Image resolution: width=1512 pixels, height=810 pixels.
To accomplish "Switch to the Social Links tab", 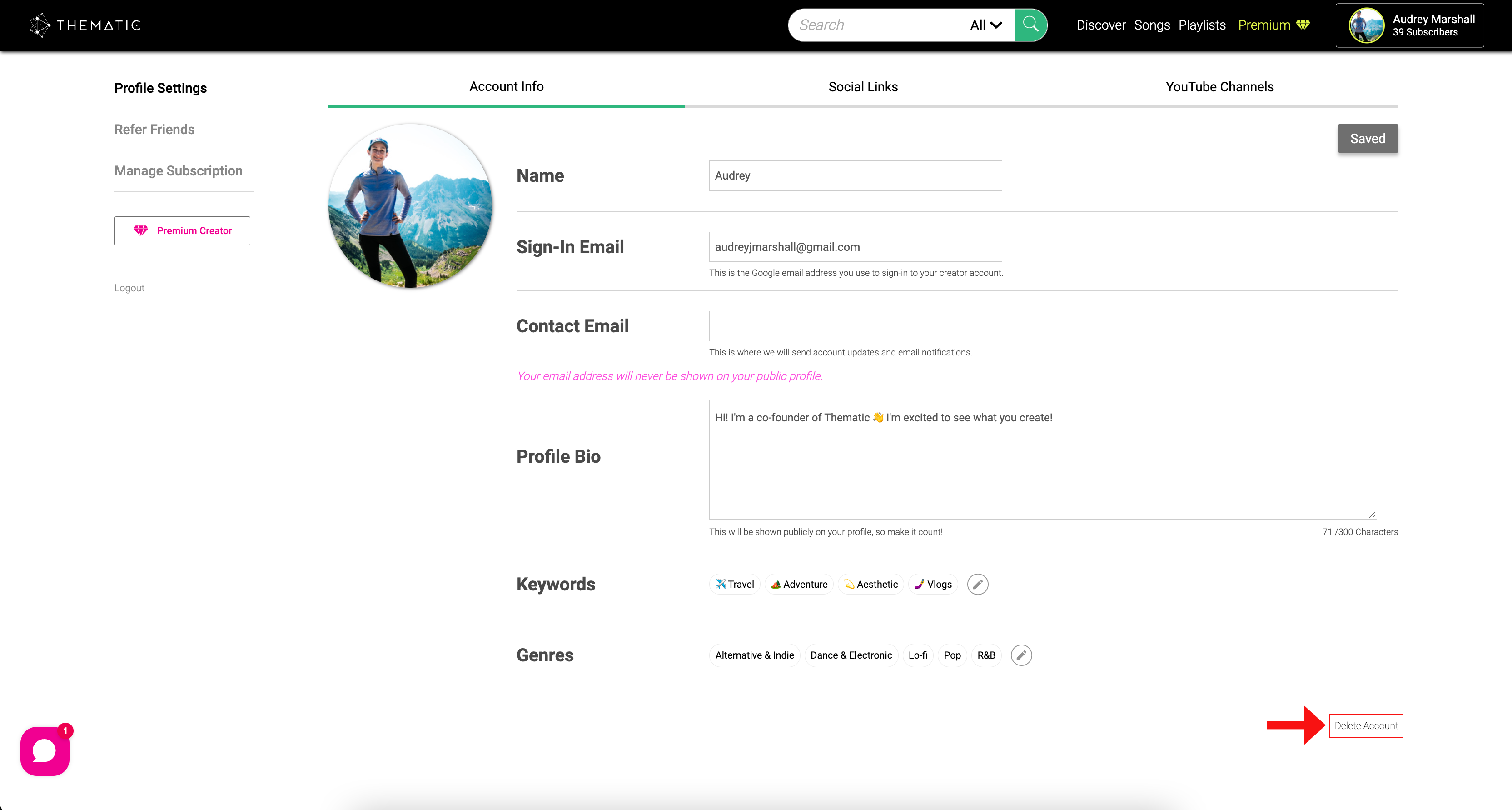I will (x=863, y=87).
